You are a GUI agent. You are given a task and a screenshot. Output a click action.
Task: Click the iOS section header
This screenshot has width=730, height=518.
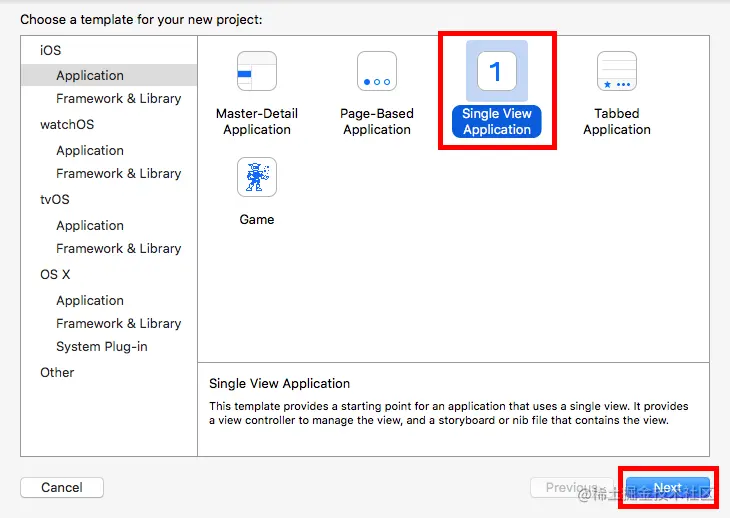(x=50, y=50)
